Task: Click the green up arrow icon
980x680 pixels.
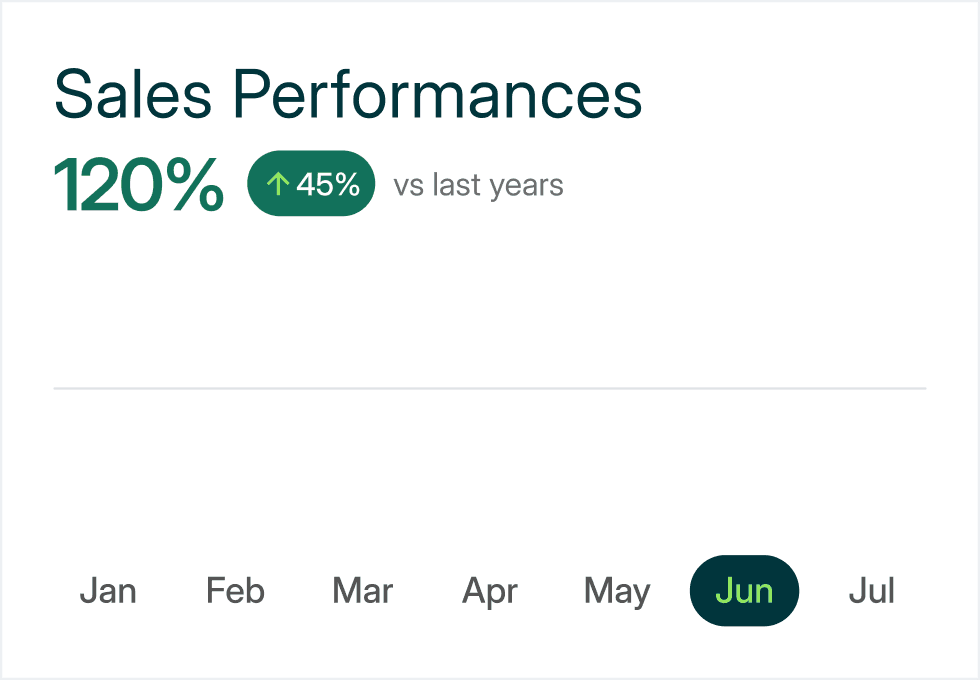Action: 278,184
